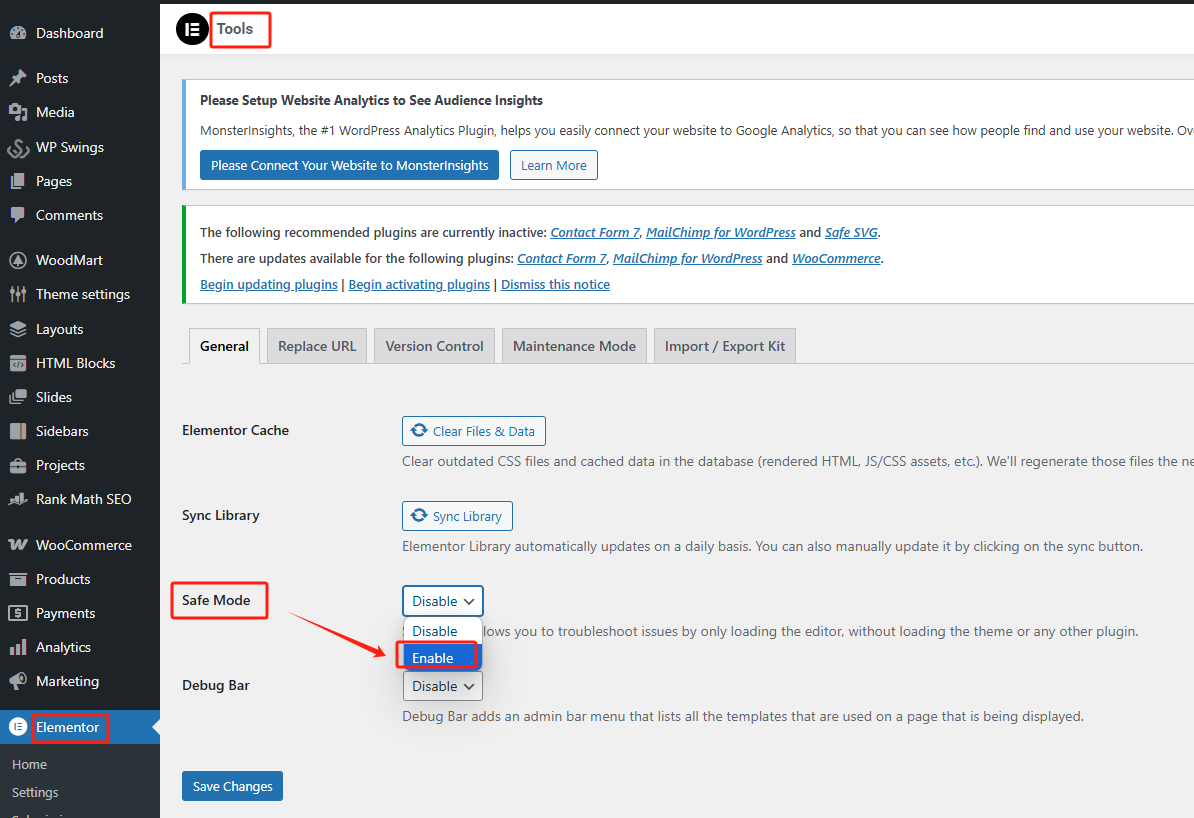Click Clear Files & Data button
Image resolution: width=1194 pixels, height=818 pixels.
pos(473,431)
